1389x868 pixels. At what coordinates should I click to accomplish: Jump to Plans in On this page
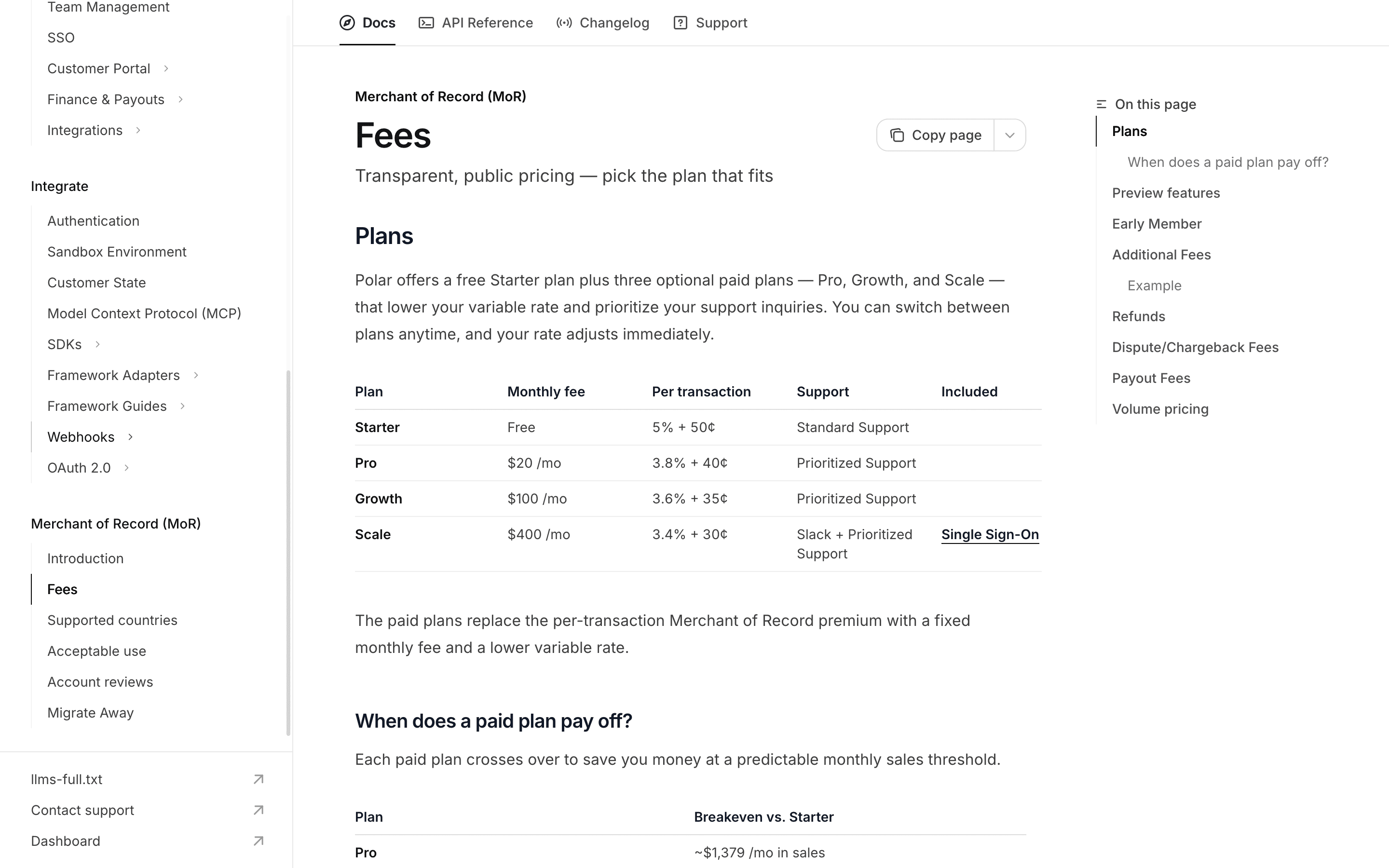1130,132
